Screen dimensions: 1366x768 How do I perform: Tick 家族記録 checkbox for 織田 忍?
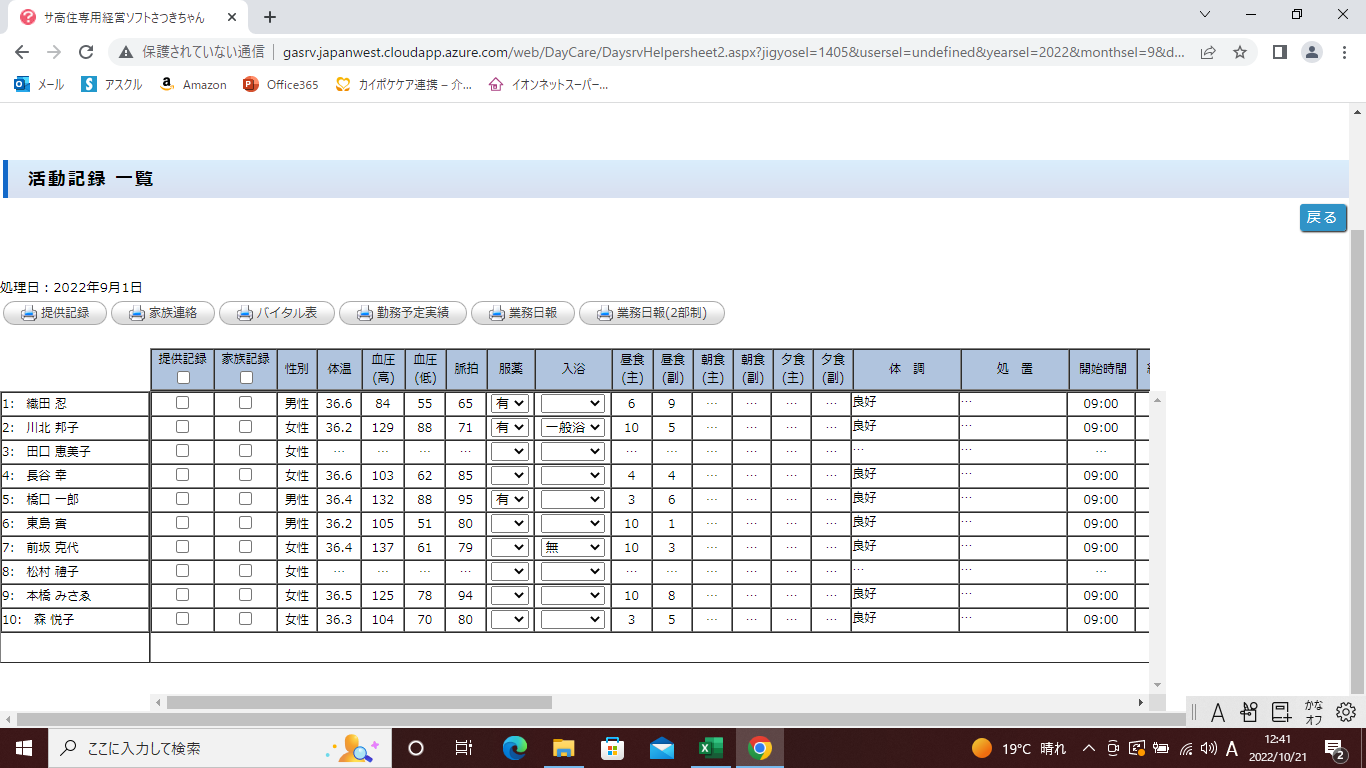coord(246,403)
